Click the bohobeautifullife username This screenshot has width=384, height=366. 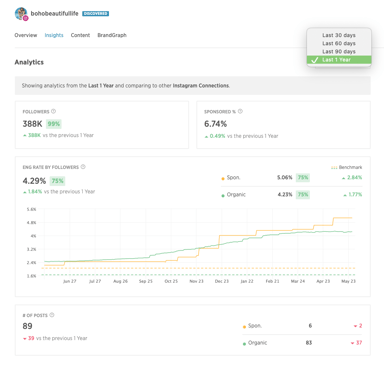(54, 13)
